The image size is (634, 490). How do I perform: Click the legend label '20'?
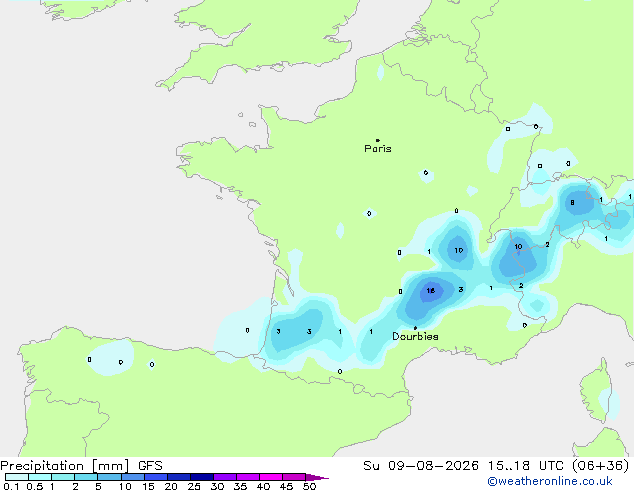171,486
